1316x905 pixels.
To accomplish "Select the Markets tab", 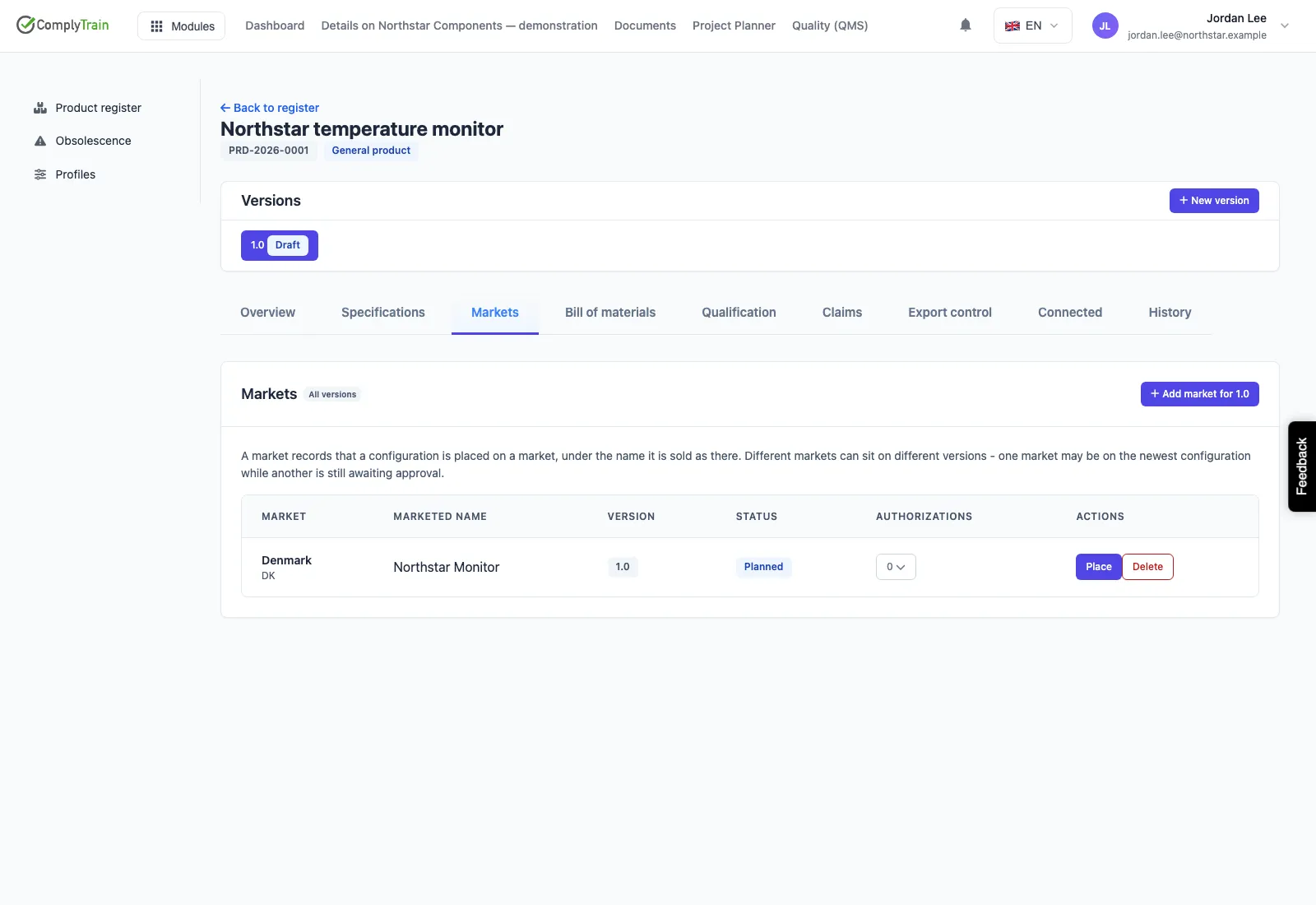I will pyautogui.click(x=495, y=313).
